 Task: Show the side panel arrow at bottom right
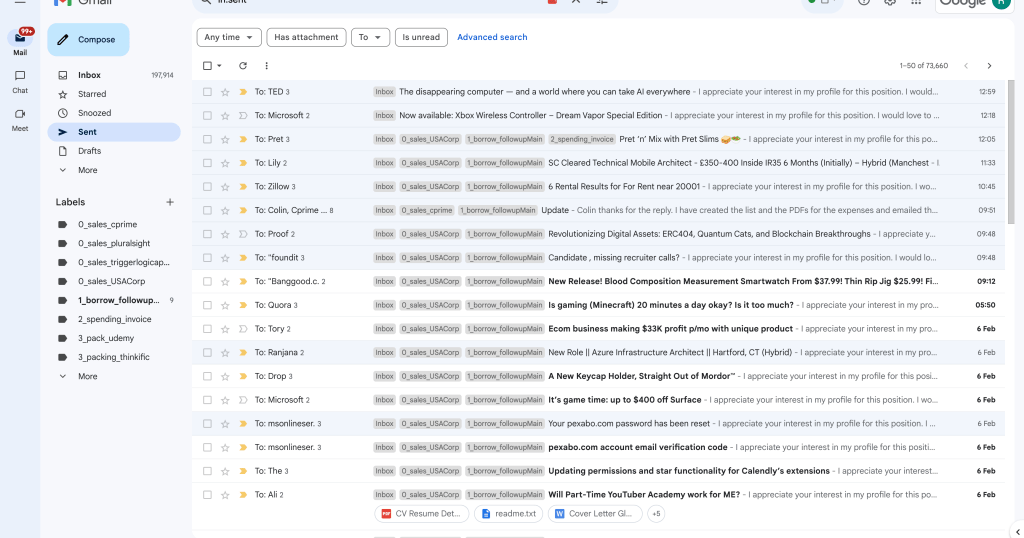[x=1017, y=531]
